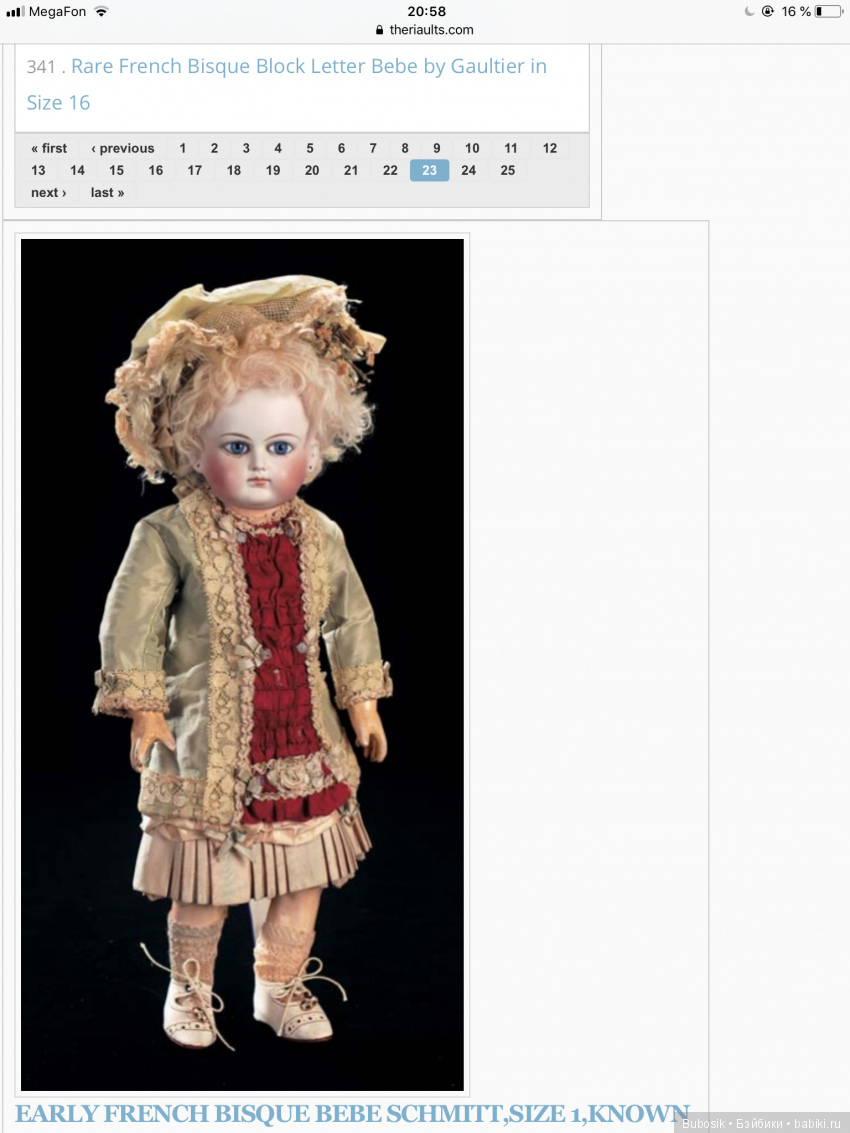Open pagination page 9
Image resolution: width=850 pixels, height=1133 pixels.
click(437, 148)
